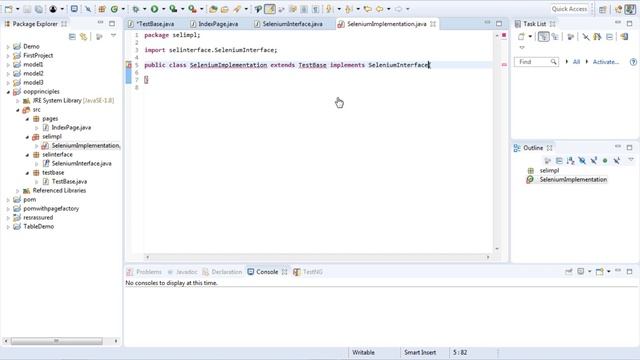Click the error marker on line 5

pyautogui.click(x=129, y=65)
